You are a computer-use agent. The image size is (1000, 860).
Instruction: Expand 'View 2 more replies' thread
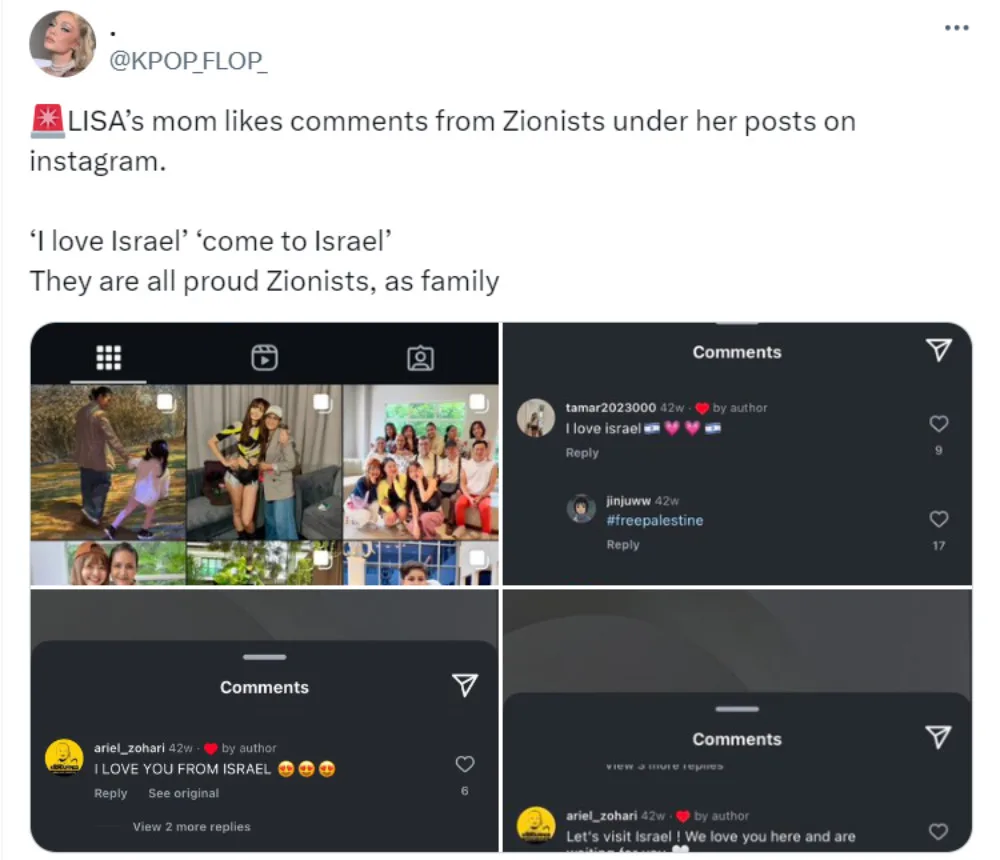click(191, 827)
